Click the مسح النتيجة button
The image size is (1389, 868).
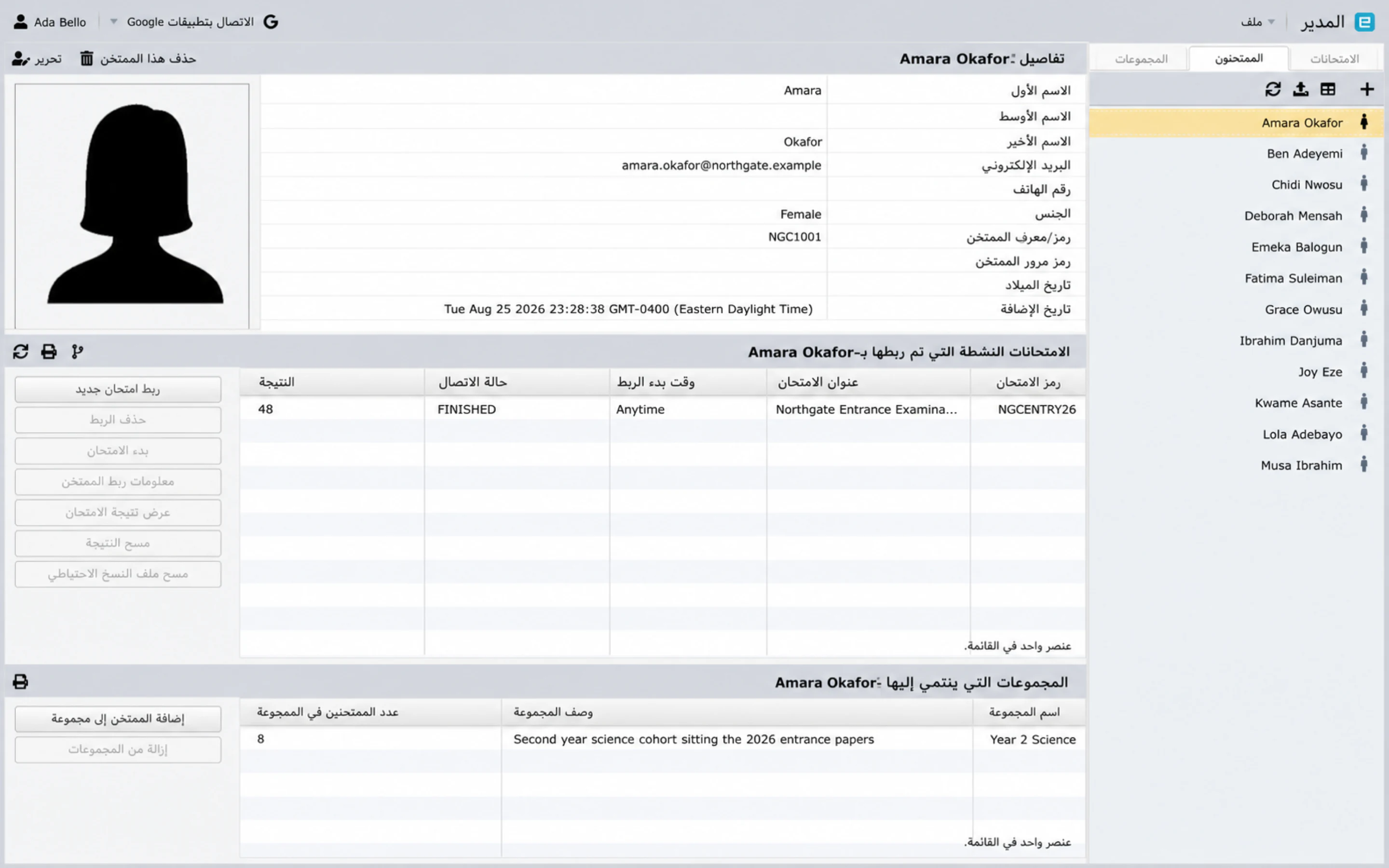tap(118, 543)
